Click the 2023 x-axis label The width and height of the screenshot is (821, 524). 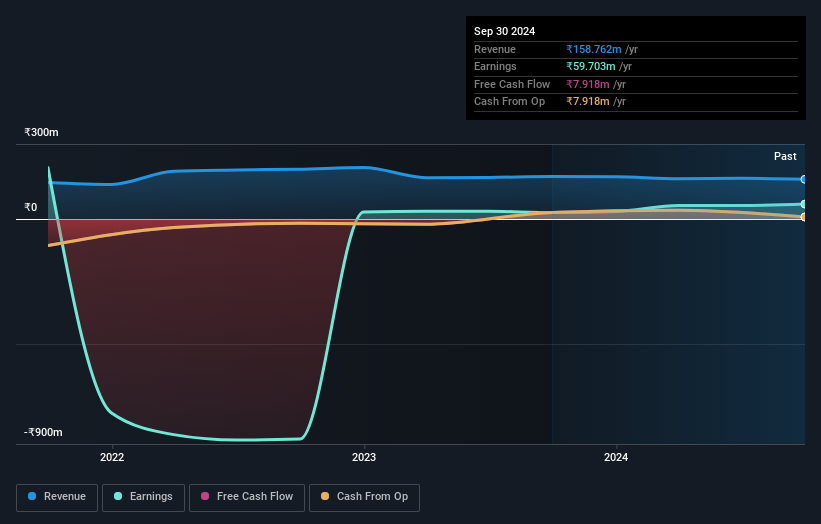click(x=364, y=458)
